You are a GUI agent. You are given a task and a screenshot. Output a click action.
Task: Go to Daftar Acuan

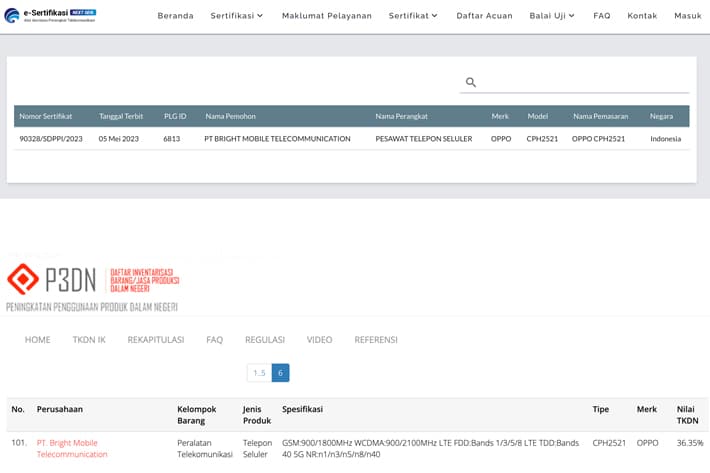point(485,16)
